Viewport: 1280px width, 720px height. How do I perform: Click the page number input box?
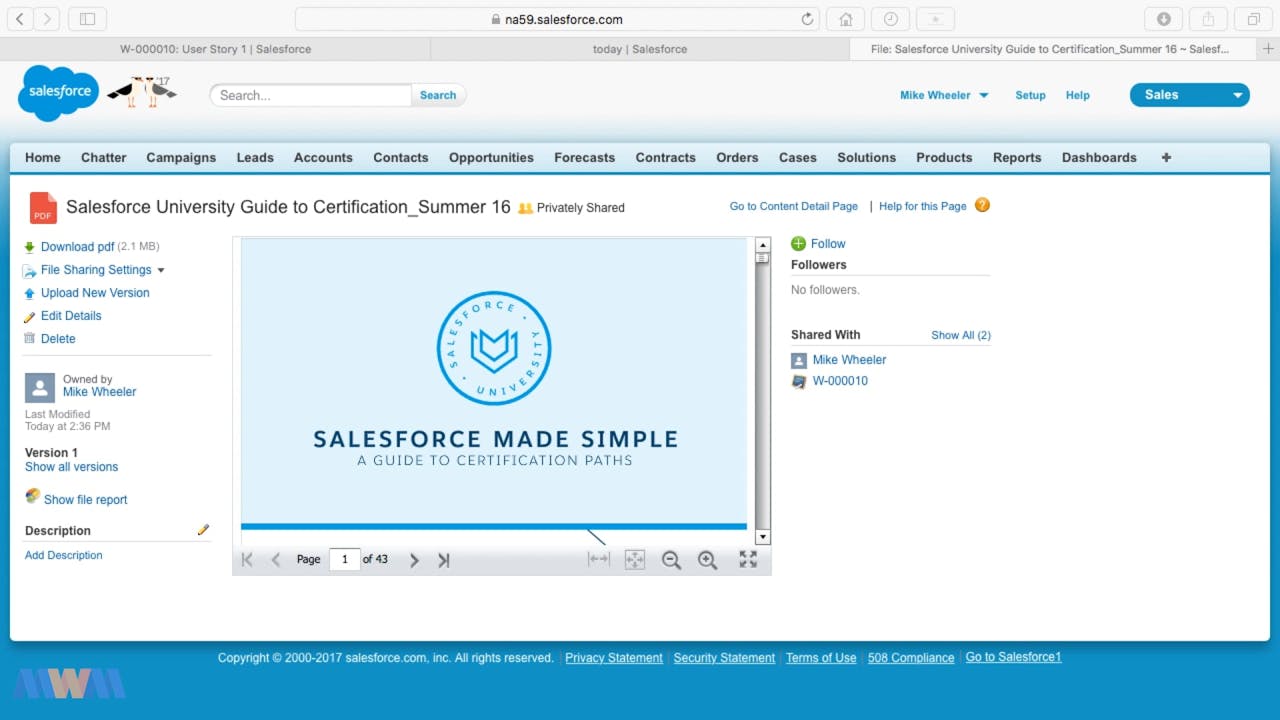(344, 560)
